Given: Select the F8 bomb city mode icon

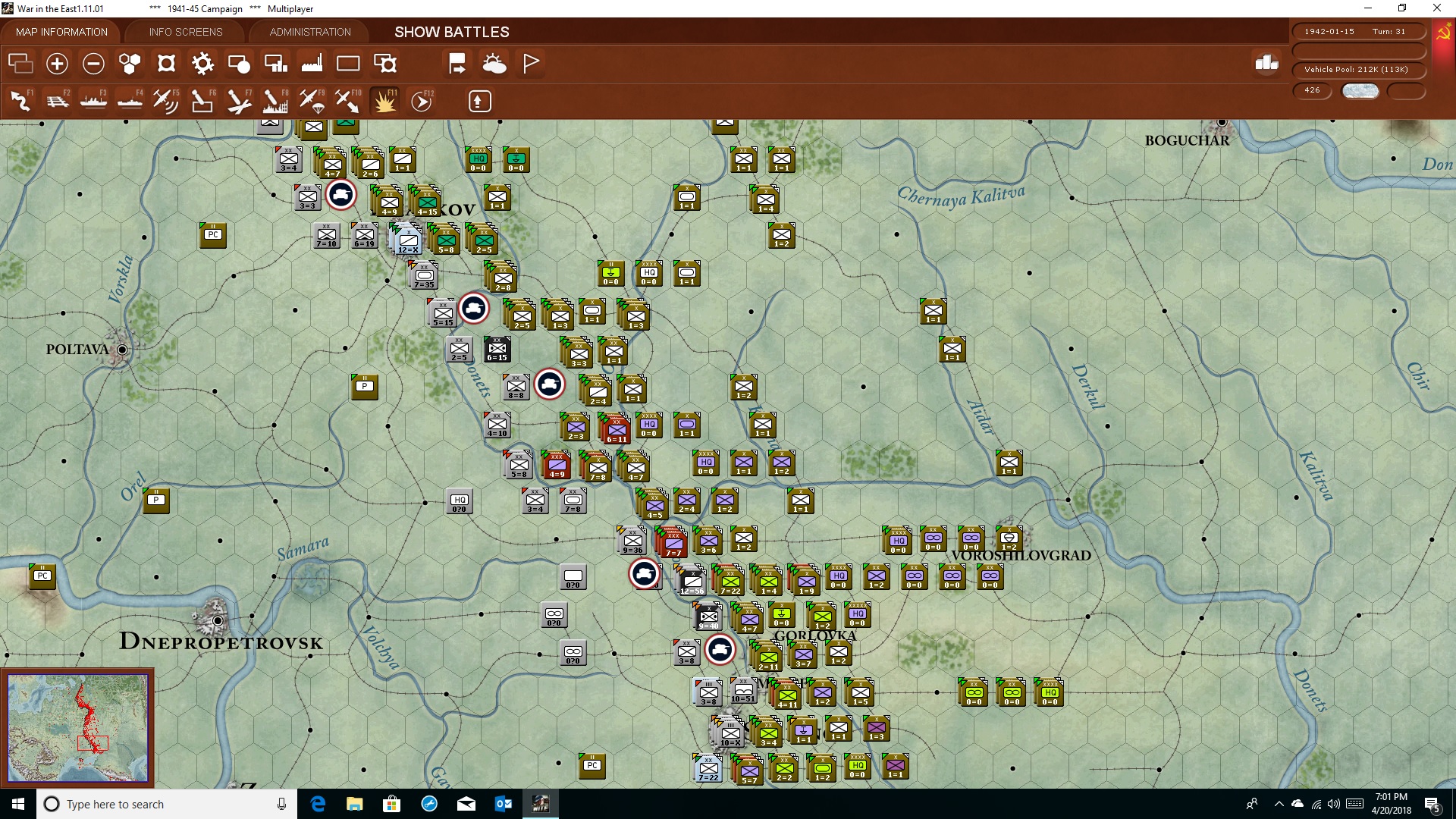Looking at the screenshot, I should coord(275,101).
